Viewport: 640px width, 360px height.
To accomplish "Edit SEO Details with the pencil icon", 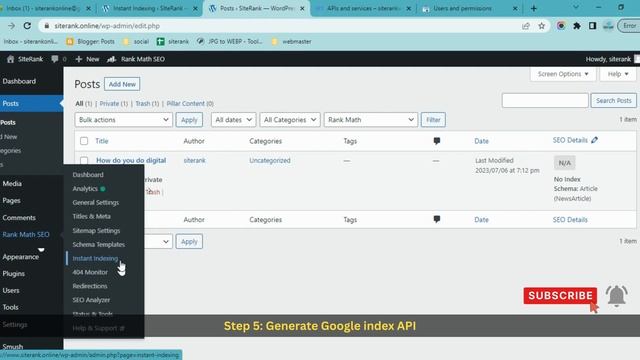I will pos(595,140).
